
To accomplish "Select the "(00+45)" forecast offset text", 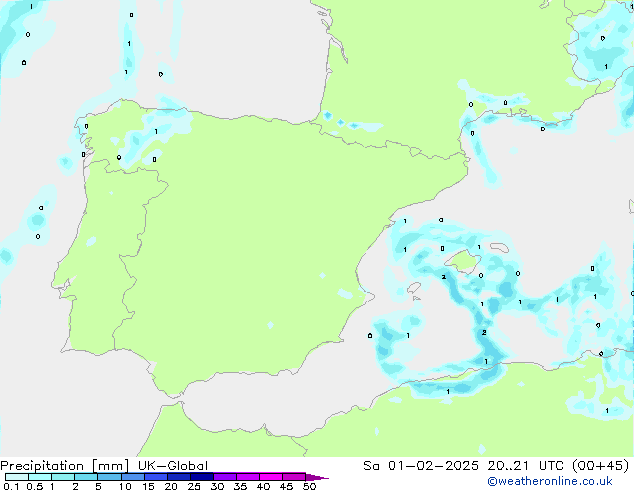I will 601,466.
